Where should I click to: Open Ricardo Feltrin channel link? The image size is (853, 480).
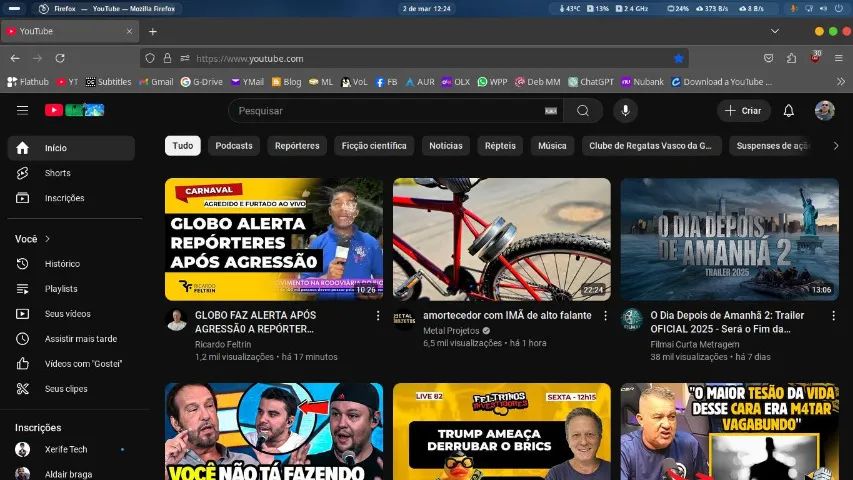[223, 344]
